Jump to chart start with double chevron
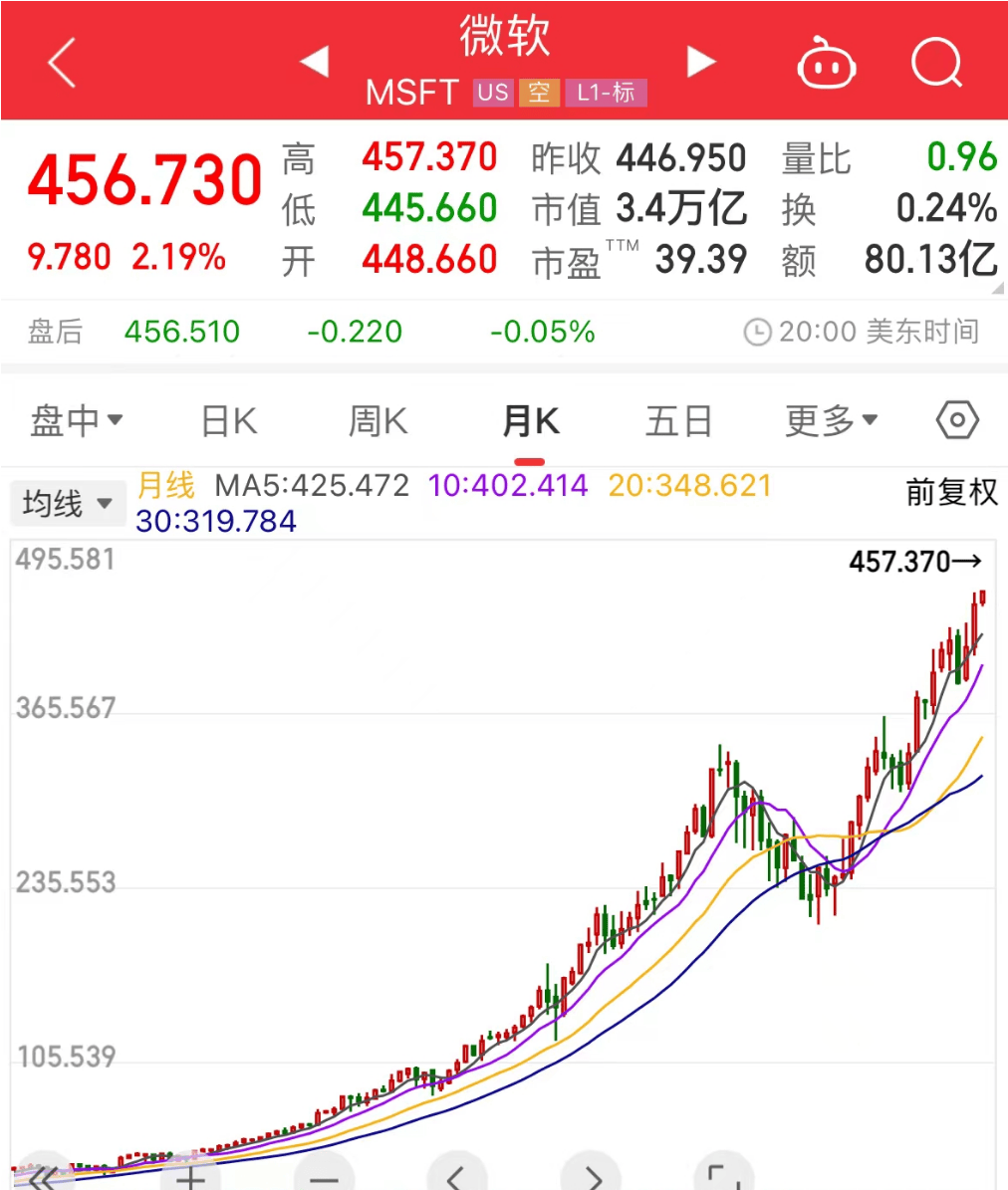Image resolution: width=1008 pixels, height=1190 pixels. click(43, 1176)
